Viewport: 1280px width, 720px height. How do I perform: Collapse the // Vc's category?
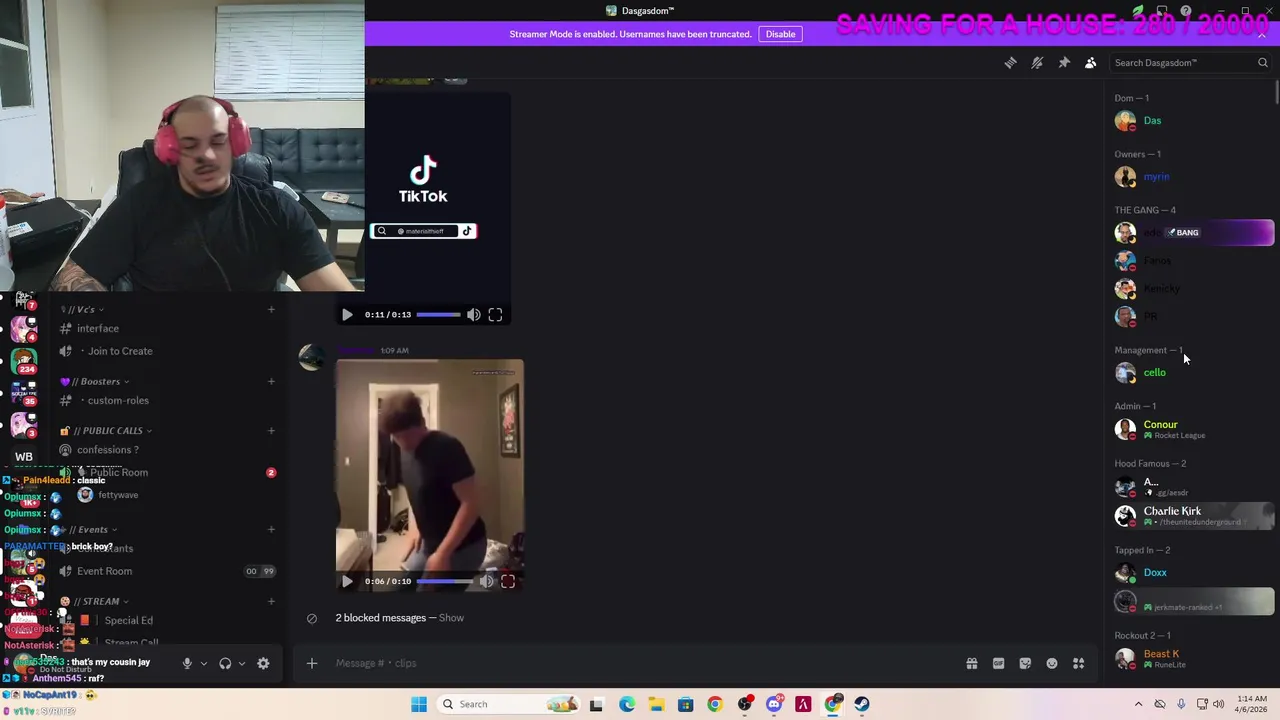pos(83,309)
